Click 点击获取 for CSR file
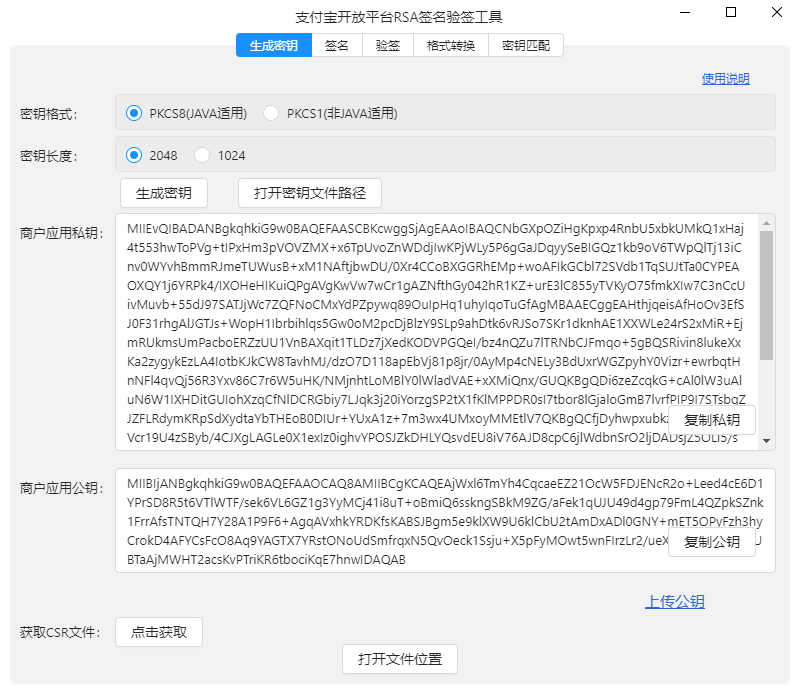 [x=159, y=632]
